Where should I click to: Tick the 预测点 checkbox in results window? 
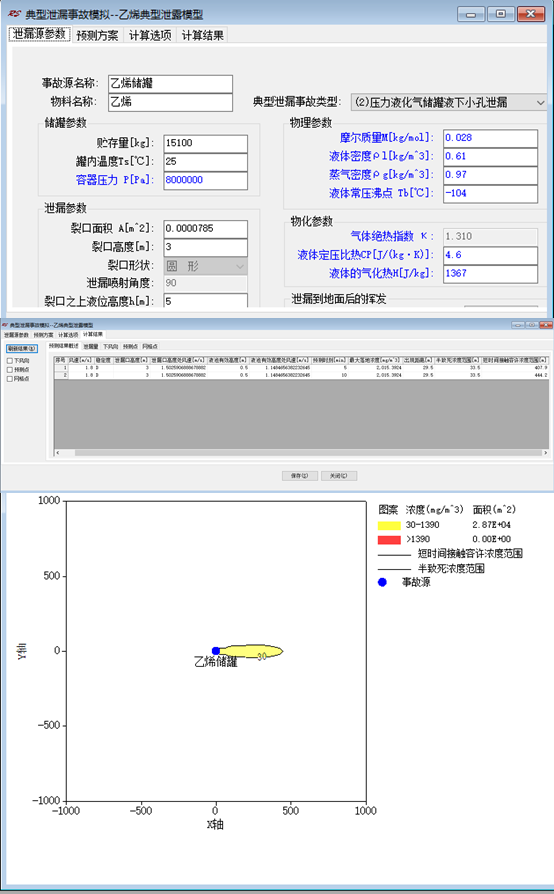10,370
